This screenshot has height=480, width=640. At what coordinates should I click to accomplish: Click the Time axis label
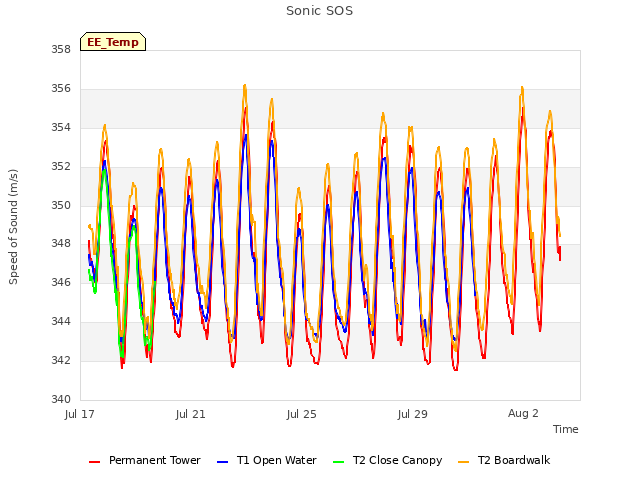tap(566, 429)
